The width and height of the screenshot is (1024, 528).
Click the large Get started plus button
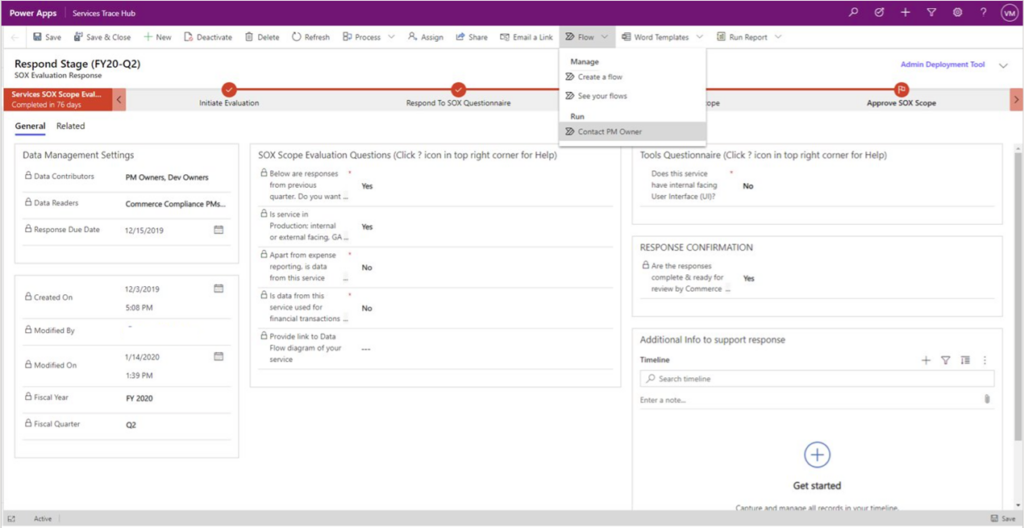point(817,454)
